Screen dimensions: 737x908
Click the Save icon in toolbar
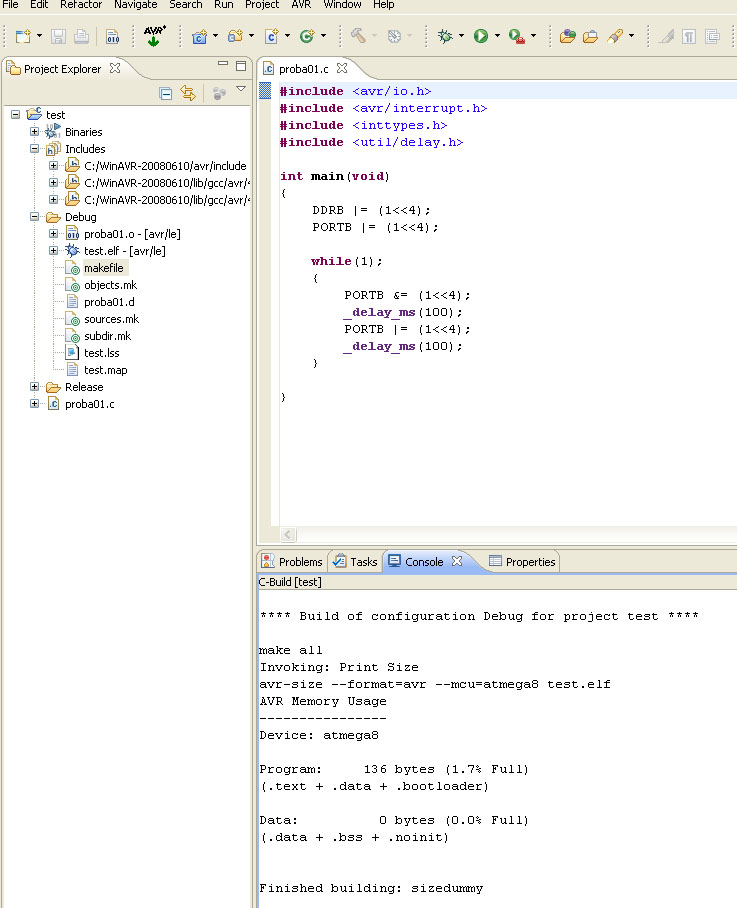pyautogui.click(x=58, y=36)
